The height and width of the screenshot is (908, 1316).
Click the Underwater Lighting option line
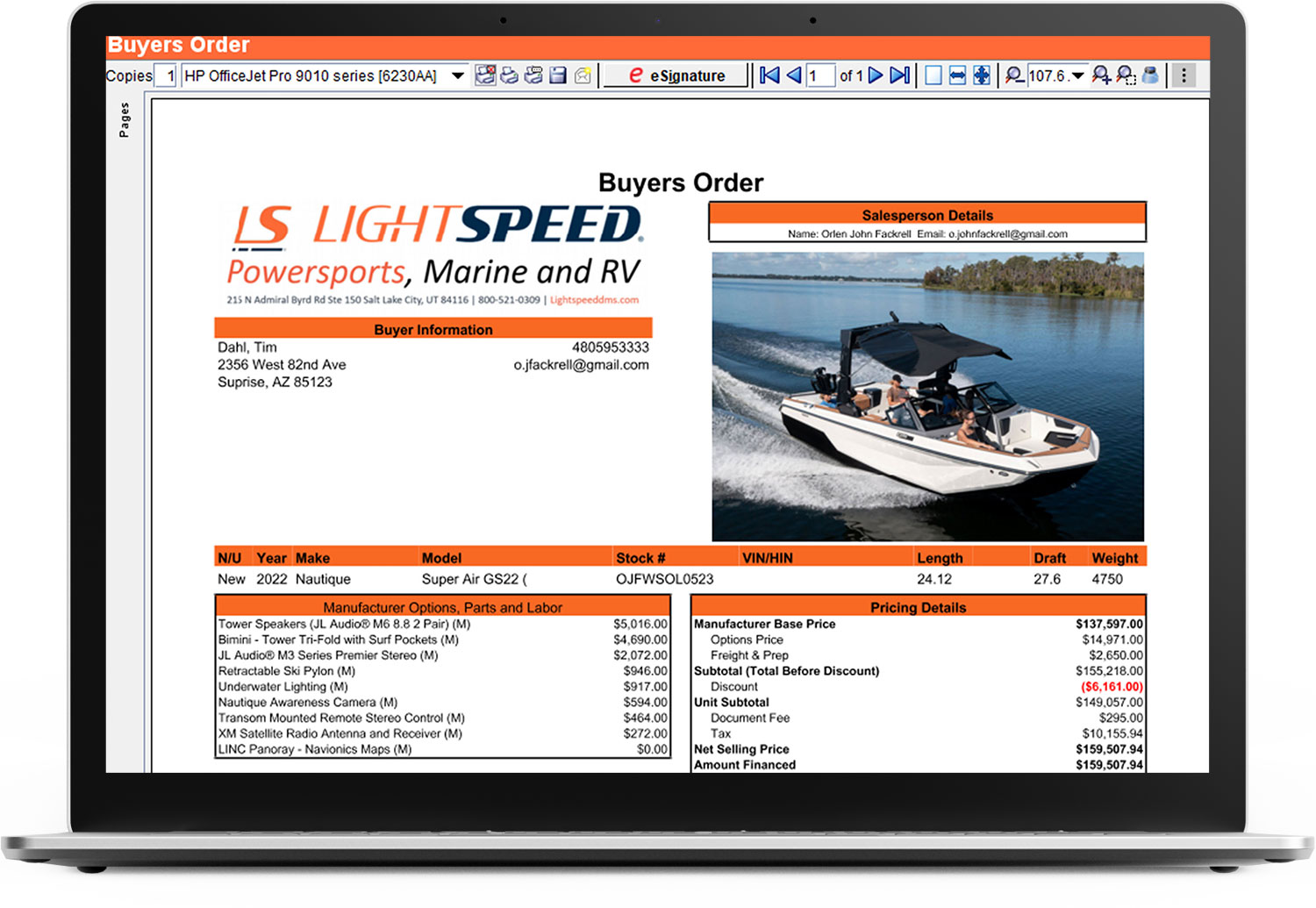443,687
